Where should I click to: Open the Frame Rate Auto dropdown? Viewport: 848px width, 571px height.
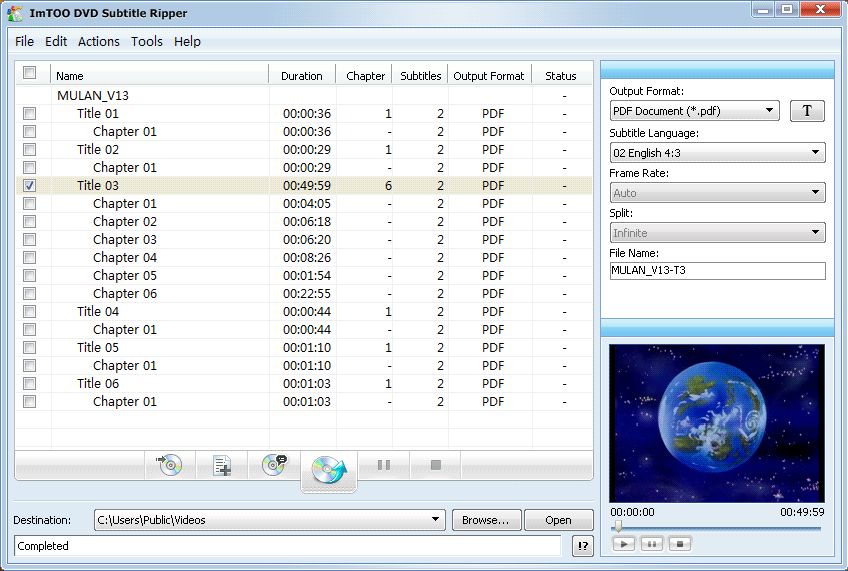[717, 192]
